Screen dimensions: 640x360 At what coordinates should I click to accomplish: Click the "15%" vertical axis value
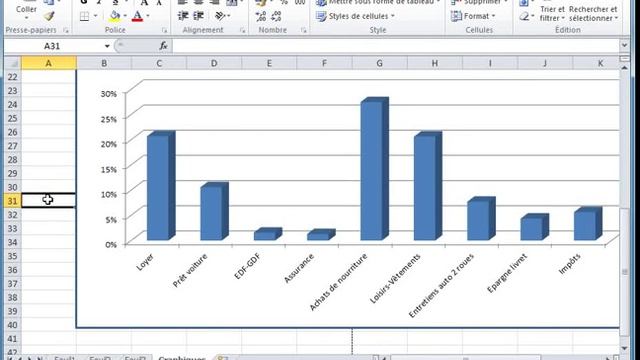coord(109,169)
